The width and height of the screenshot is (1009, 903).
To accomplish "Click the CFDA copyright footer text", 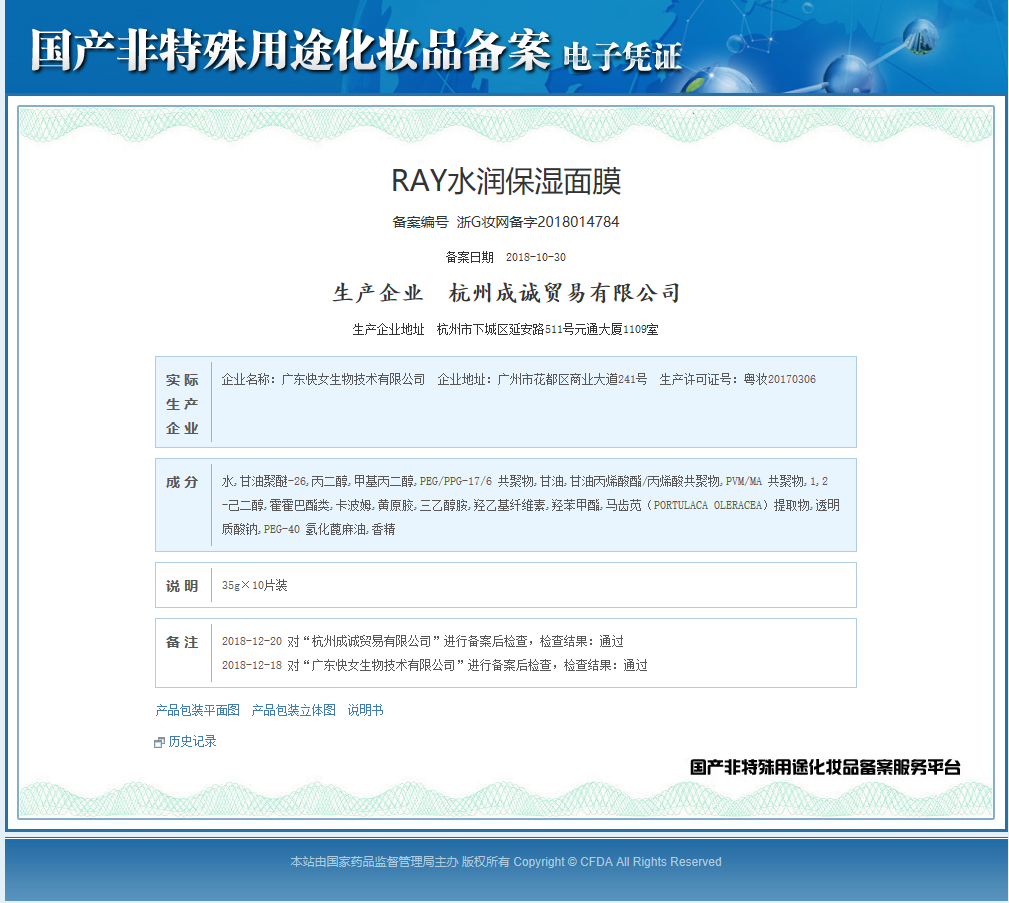I will click(x=506, y=862).
